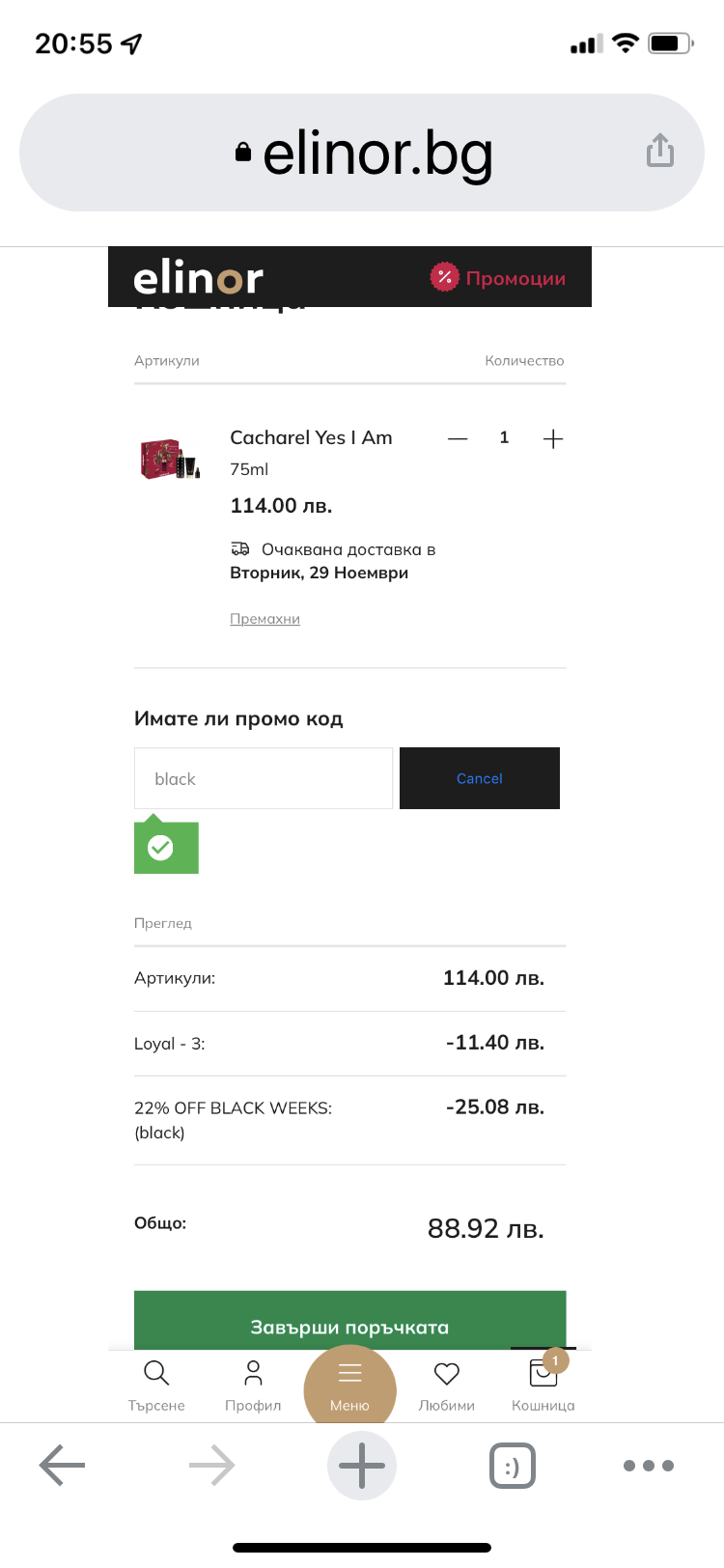
Task: Open Търсене search tab
Action: (x=156, y=1385)
